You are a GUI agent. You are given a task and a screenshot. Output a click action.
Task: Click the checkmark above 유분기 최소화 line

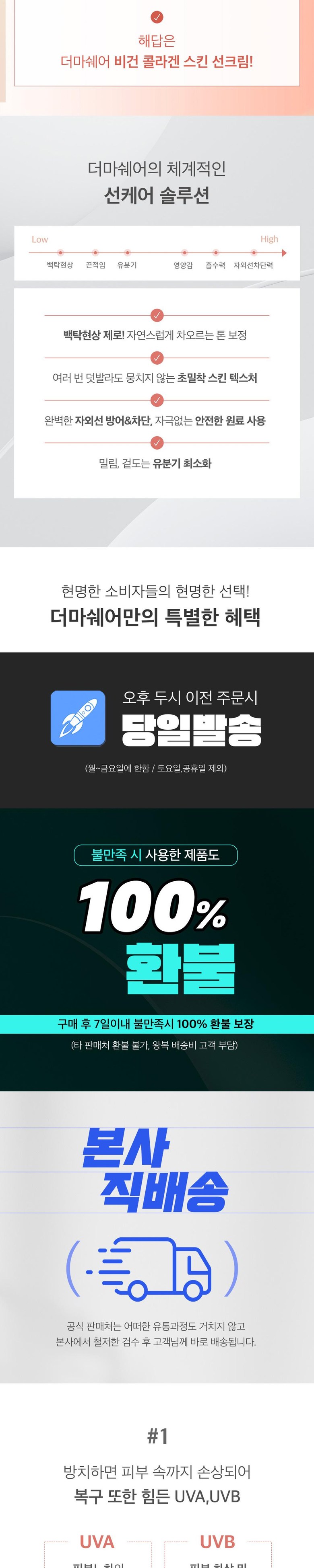[157, 443]
